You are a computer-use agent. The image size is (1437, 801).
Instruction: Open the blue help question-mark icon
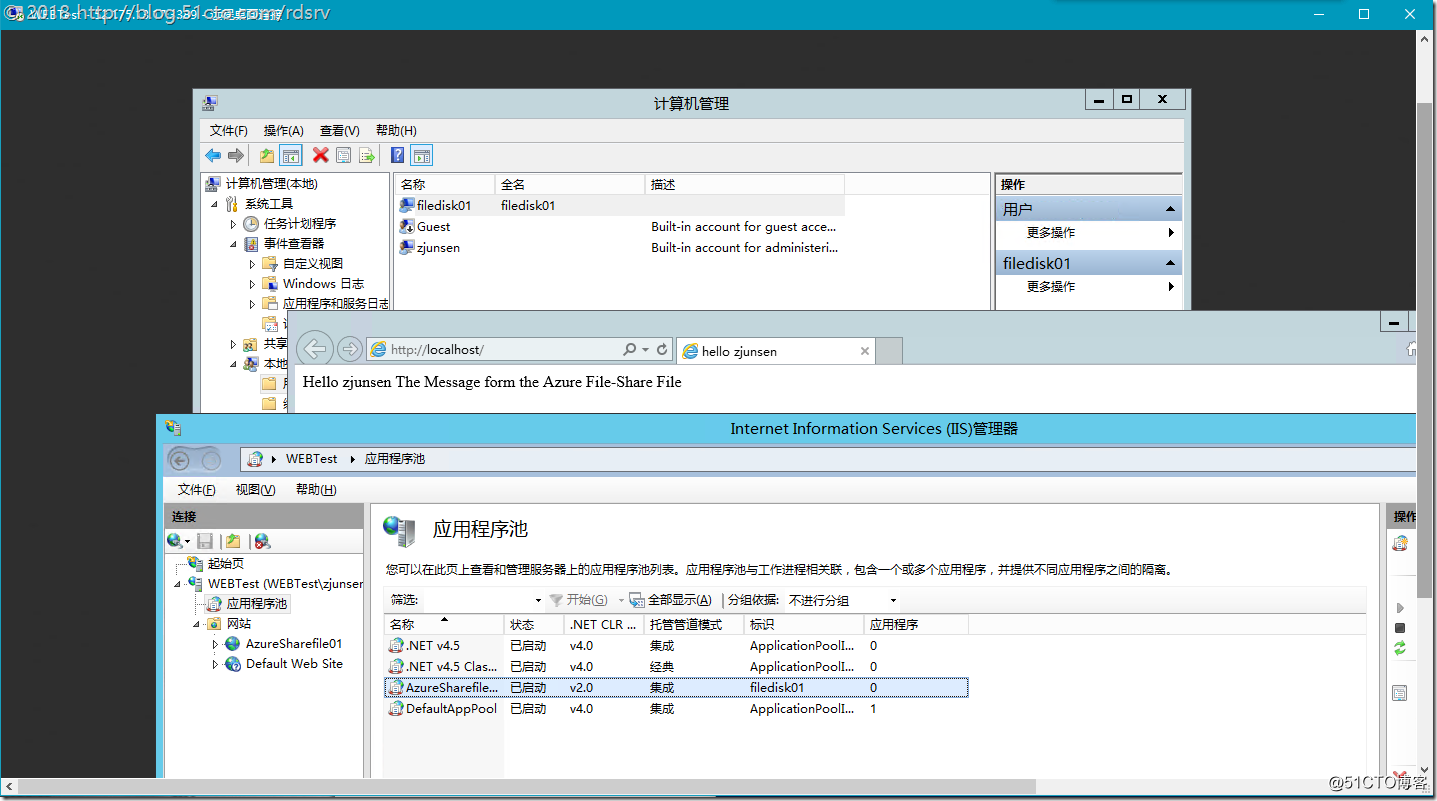398,155
